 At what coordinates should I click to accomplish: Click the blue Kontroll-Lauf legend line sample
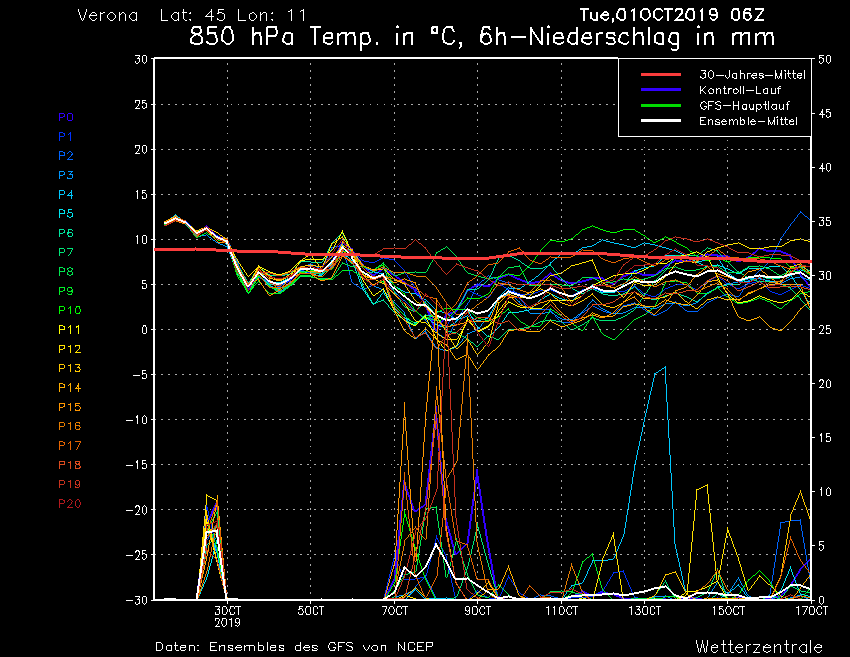(x=661, y=89)
